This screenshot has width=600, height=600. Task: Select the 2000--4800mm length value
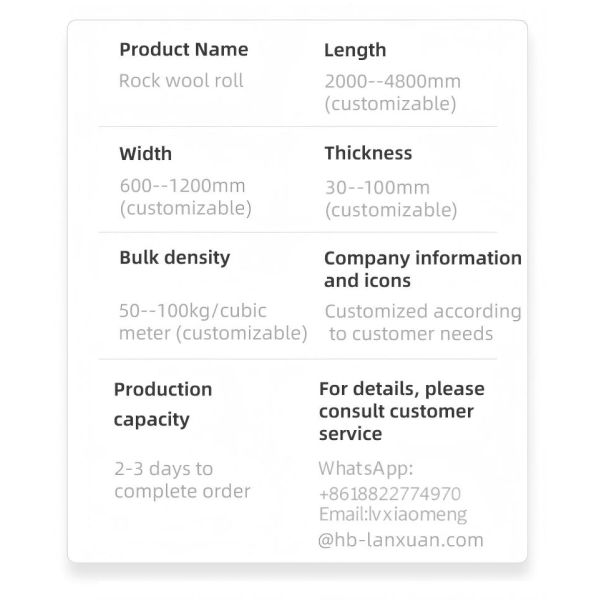pos(390,82)
